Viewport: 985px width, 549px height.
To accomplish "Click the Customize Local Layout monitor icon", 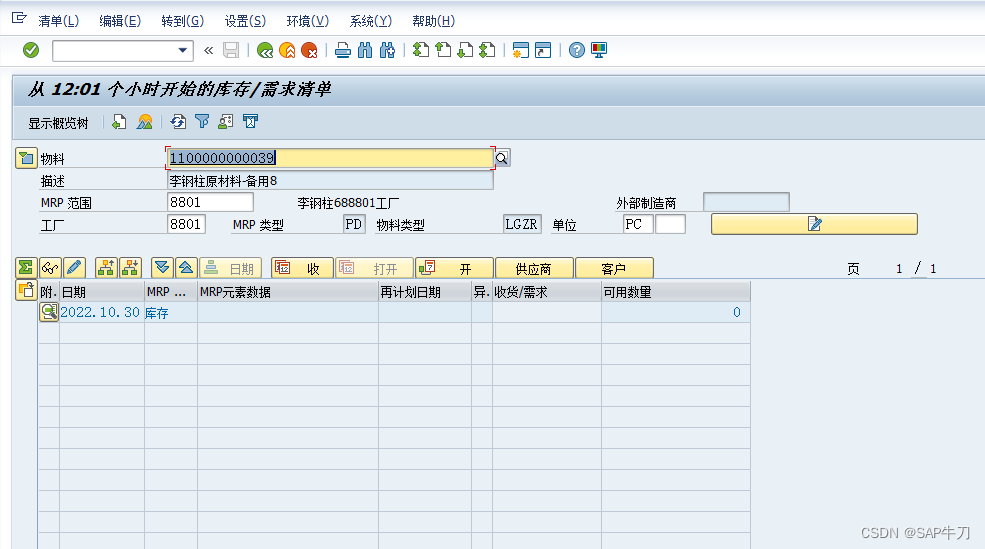I will [x=599, y=50].
